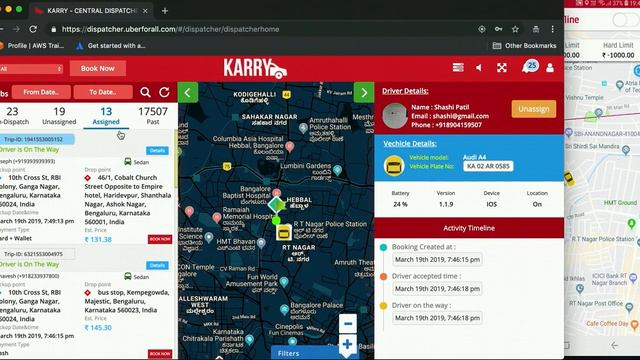Click the KARRY logo
This screenshot has width=640, height=360.
[x=255, y=69]
